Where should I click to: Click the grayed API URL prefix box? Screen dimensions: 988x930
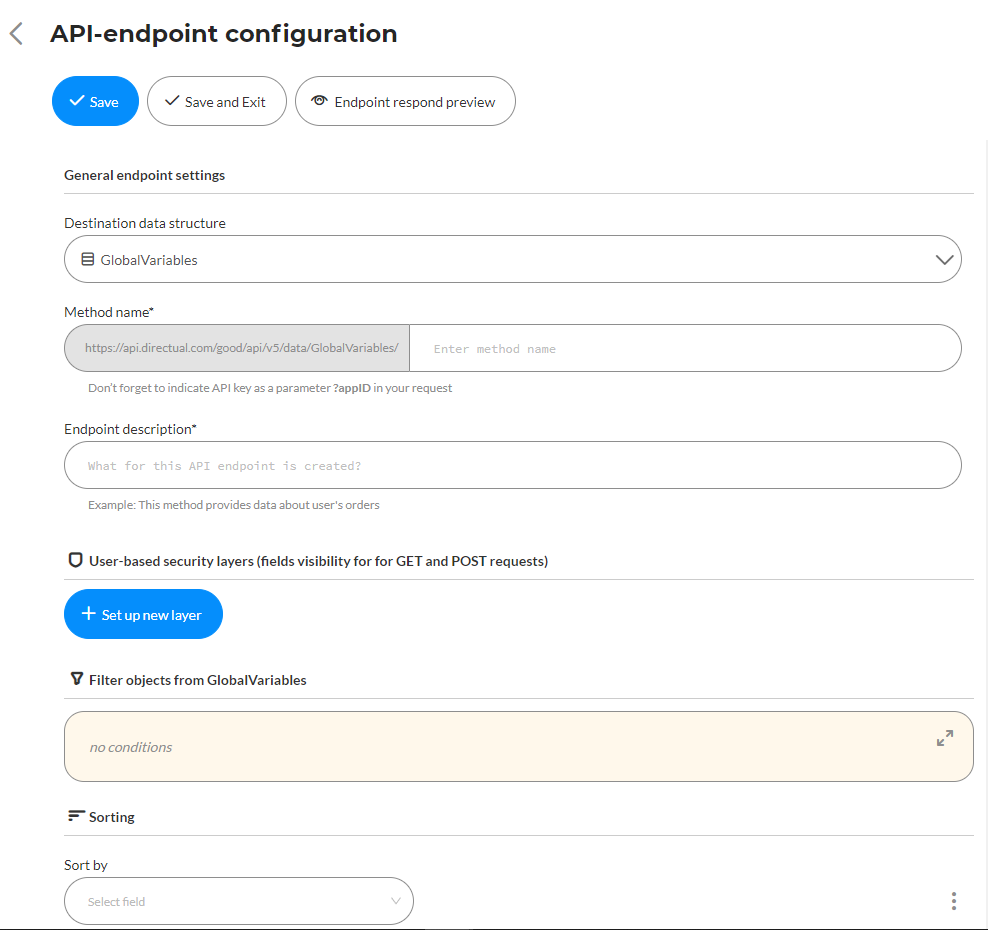[237, 348]
